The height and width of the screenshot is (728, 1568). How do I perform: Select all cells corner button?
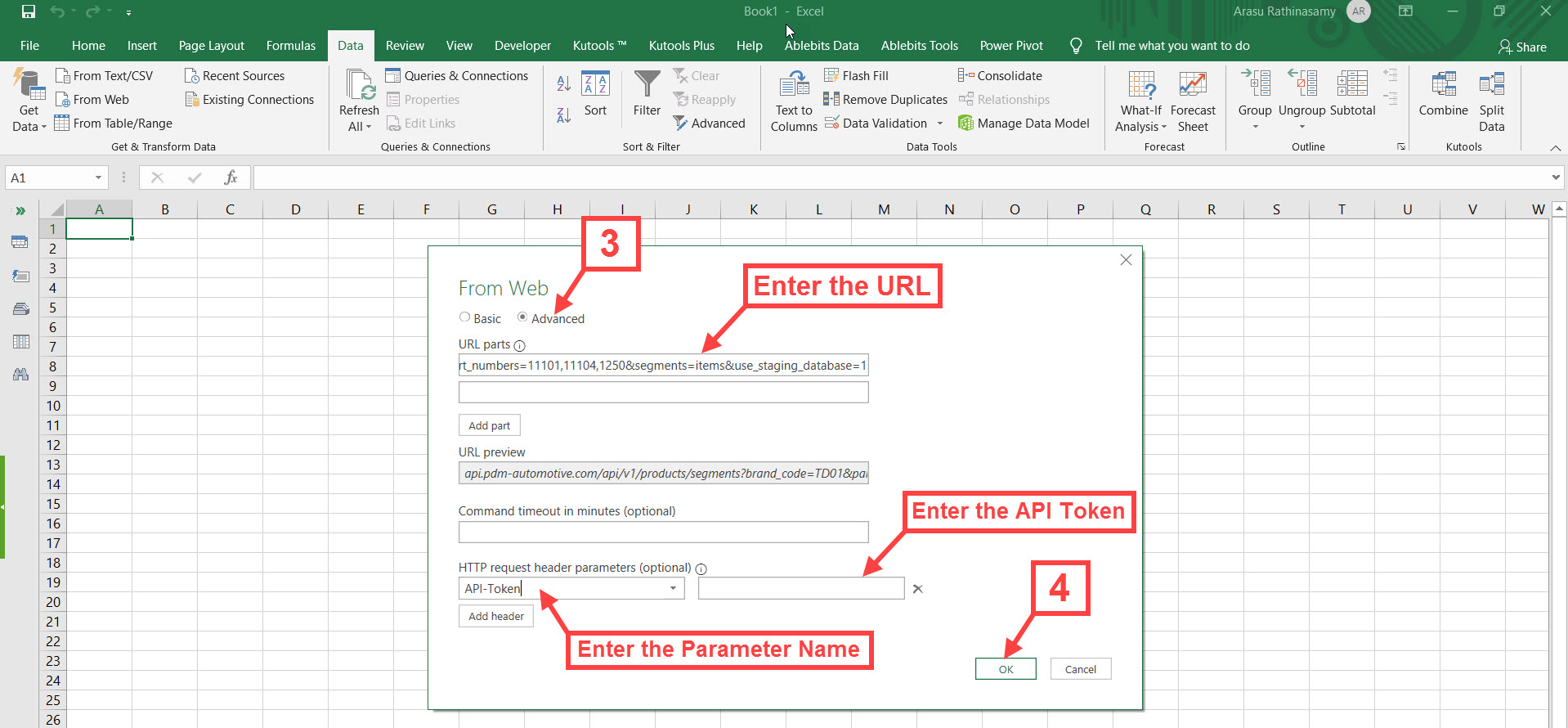pyautogui.click(x=52, y=209)
